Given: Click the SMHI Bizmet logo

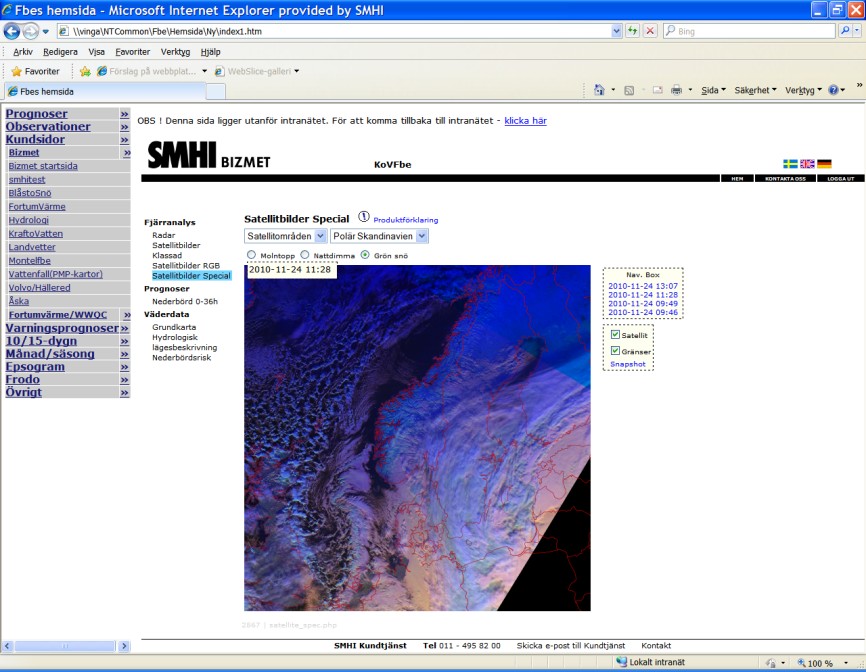Looking at the screenshot, I should tap(209, 155).
